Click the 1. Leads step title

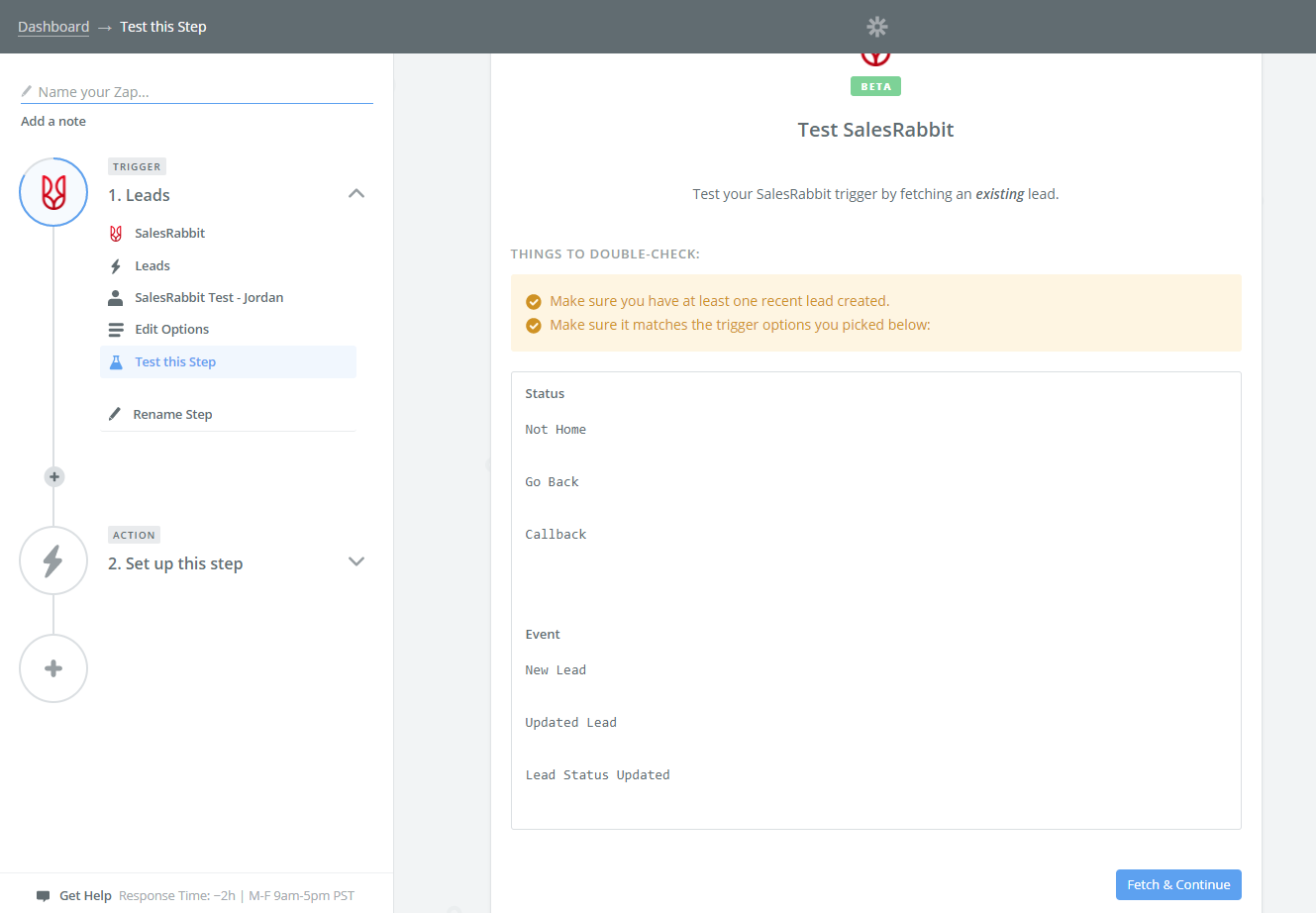click(139, 195)
